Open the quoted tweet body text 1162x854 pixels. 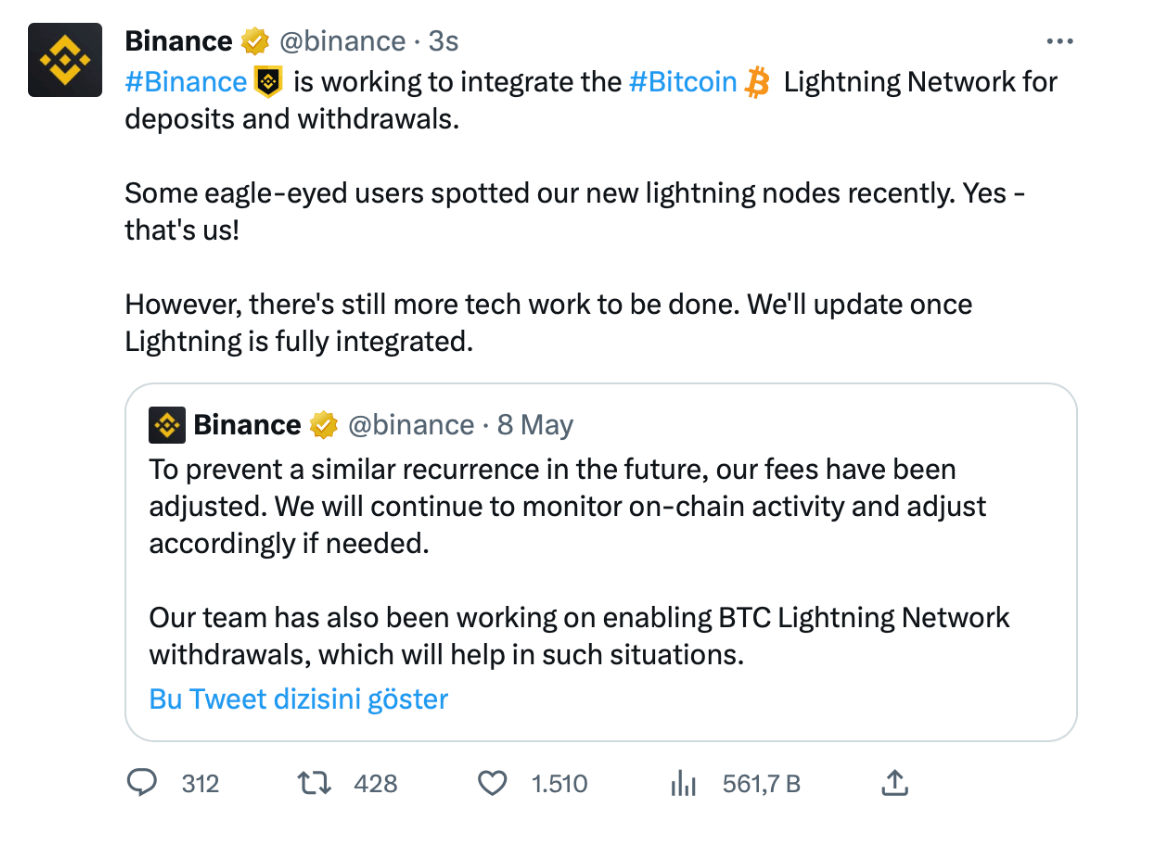[579, 562]
